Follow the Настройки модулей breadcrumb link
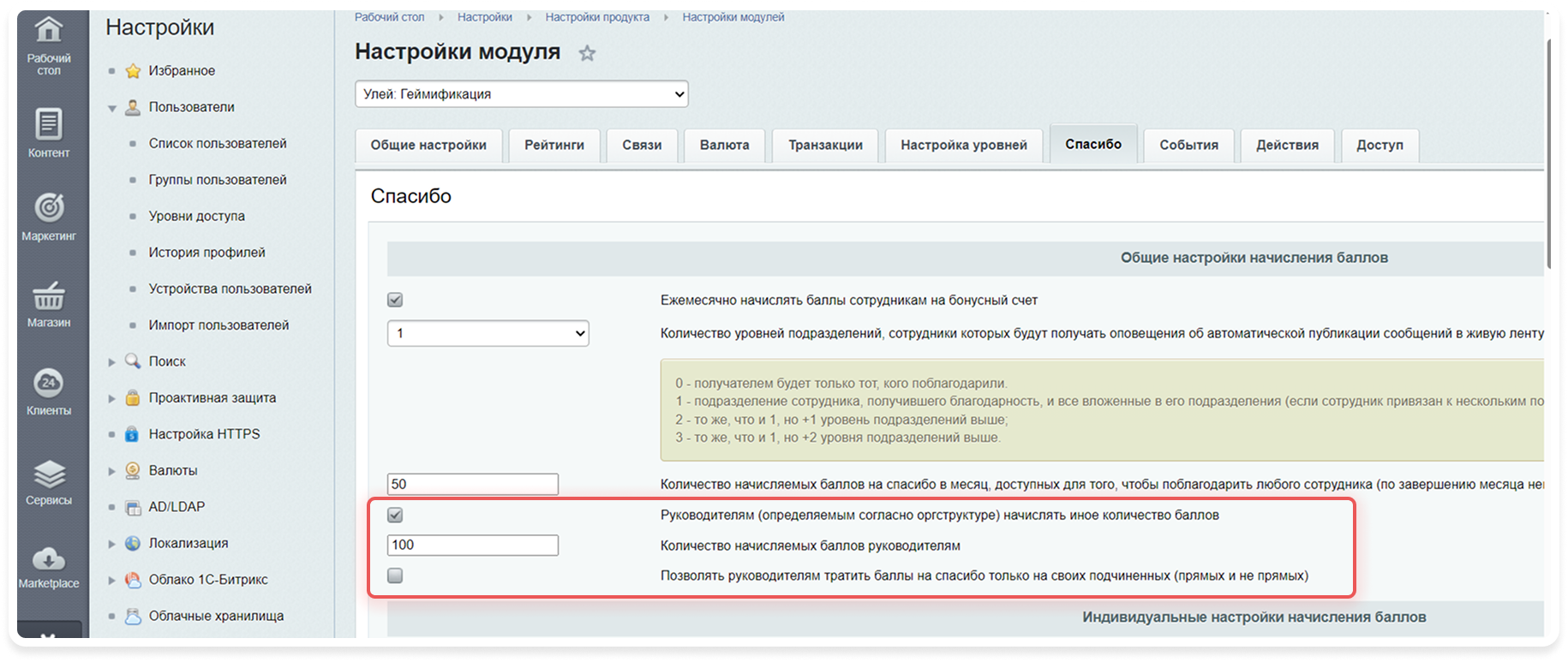Screen dimensions: 1568x662 (x=733, y=17)
